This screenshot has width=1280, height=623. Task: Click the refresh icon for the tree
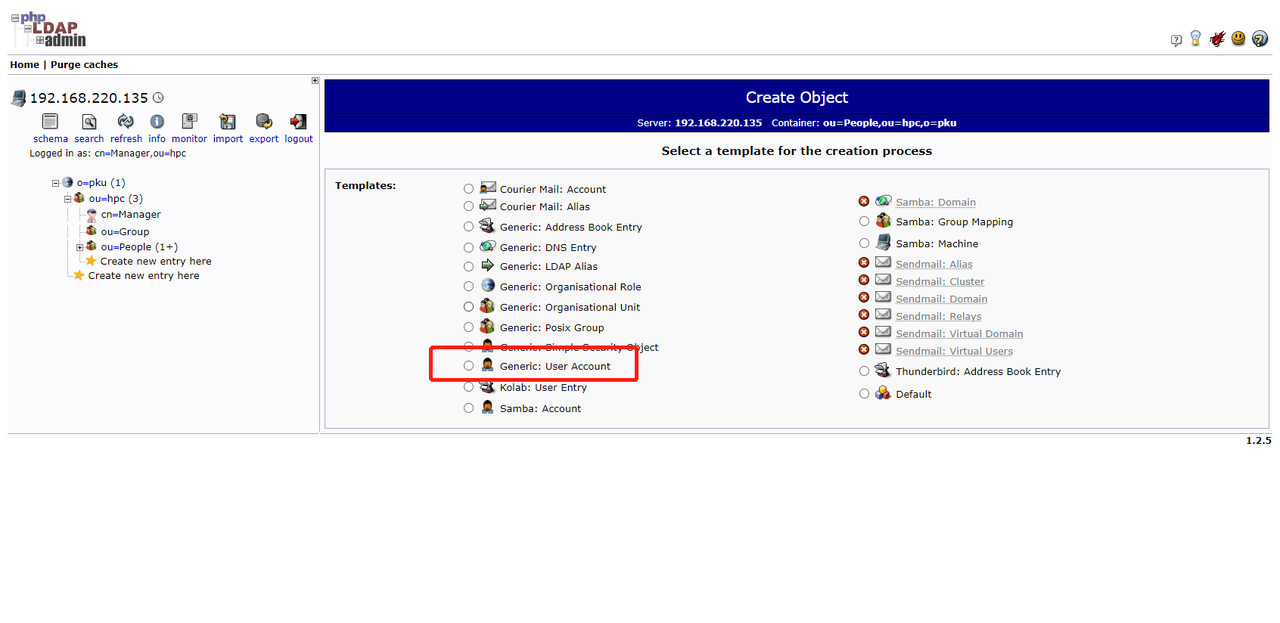[x=126, y=122]
